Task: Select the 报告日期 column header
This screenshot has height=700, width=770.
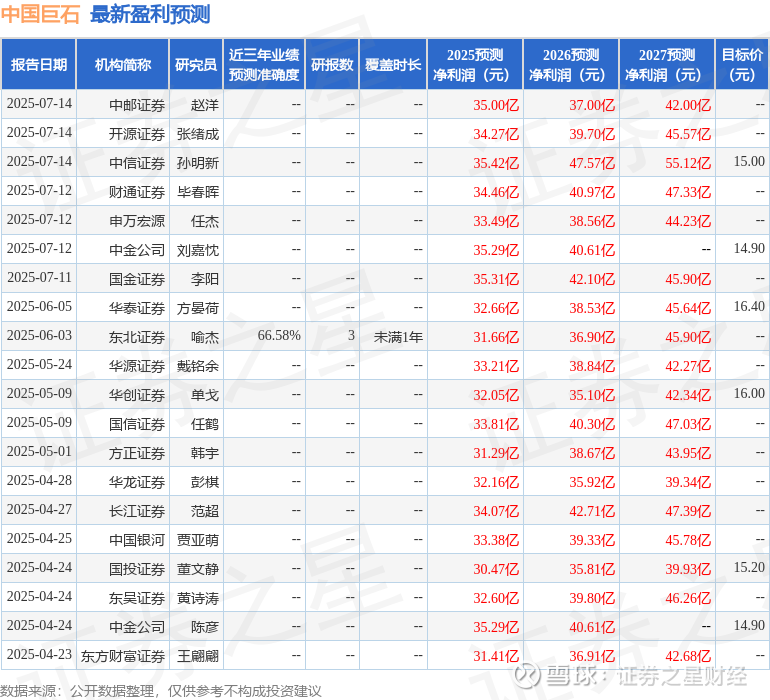Action: coord(39,64)
